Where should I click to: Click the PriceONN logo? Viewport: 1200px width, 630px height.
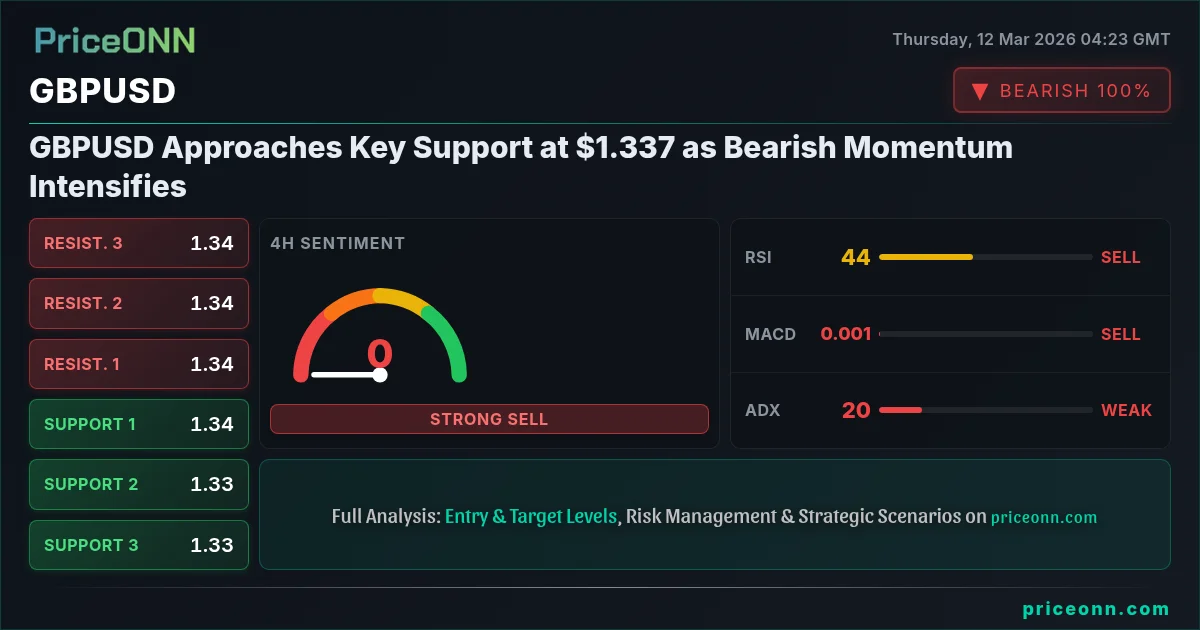click(x=115, y=40)
